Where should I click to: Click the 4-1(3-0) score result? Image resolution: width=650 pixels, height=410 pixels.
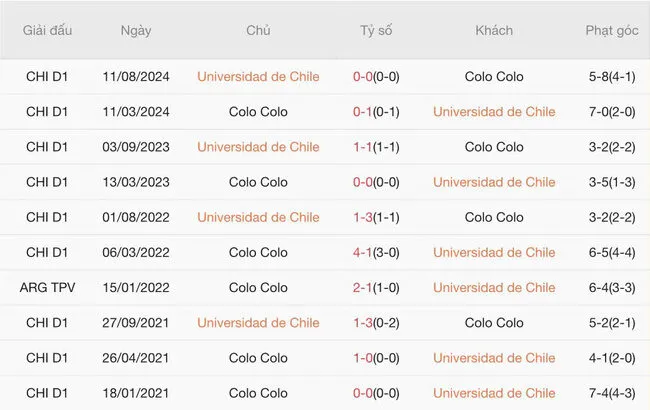[376, 252]
